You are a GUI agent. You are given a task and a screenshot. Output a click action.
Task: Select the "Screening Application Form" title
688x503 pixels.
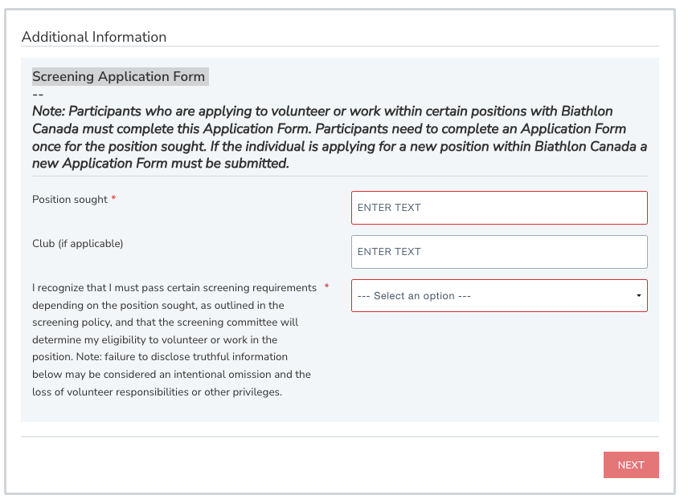coord(119,76)
